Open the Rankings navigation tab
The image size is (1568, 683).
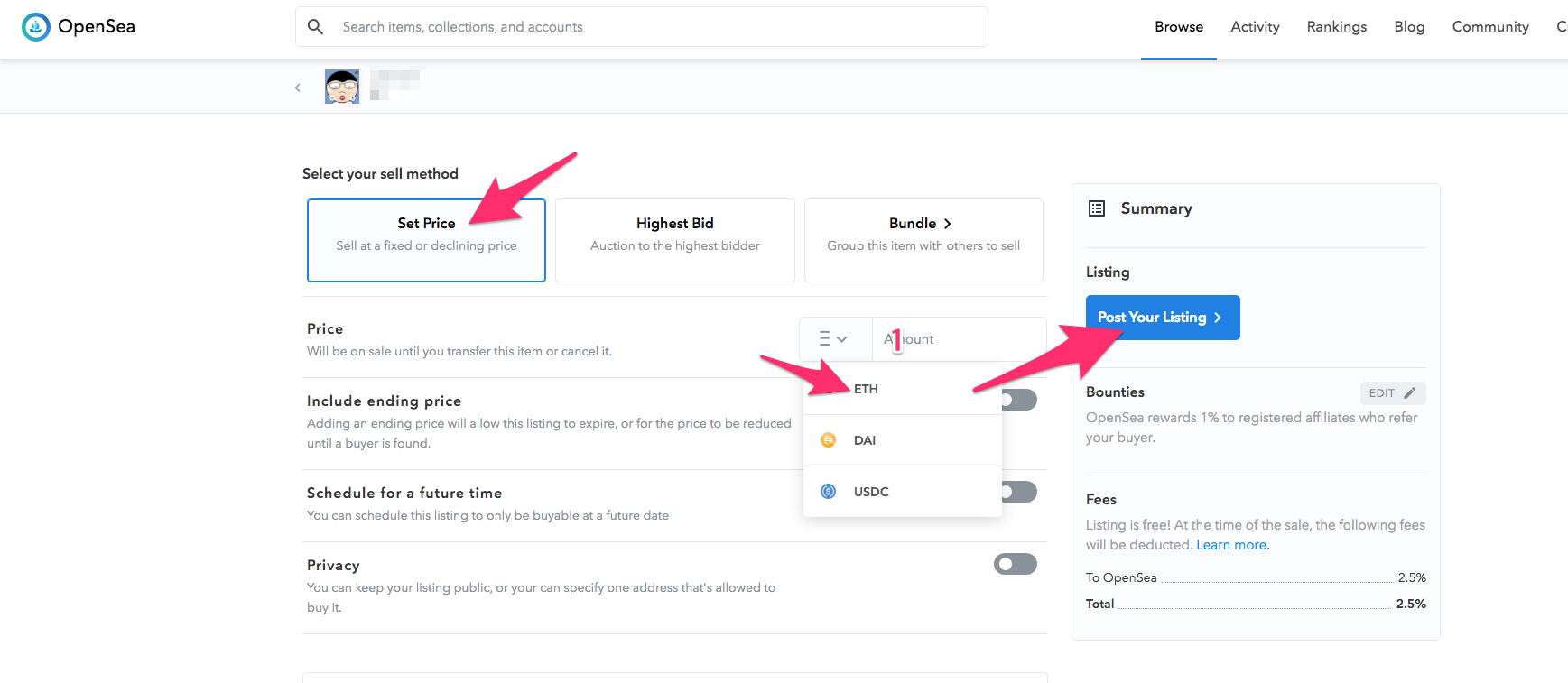(x=1337, y=27)
